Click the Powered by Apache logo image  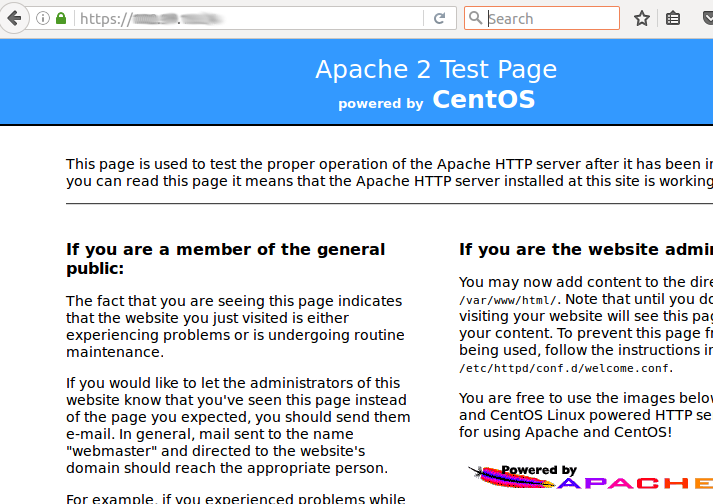[590, 477]
